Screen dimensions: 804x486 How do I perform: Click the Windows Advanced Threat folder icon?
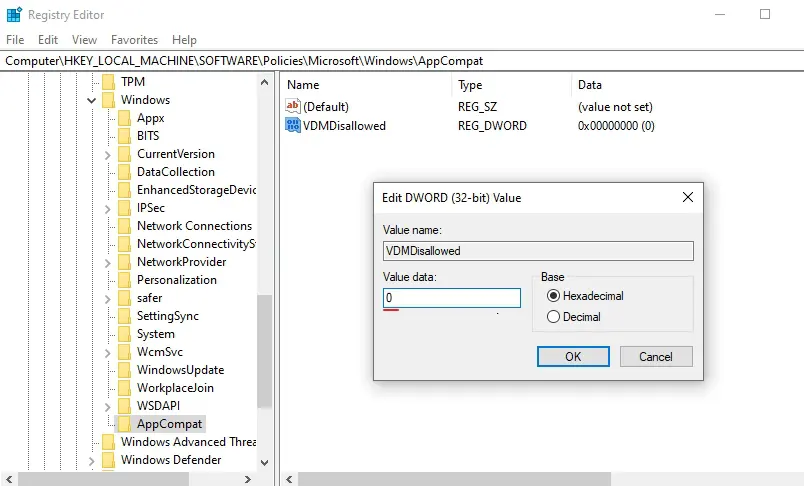click(x=108, y=441)
